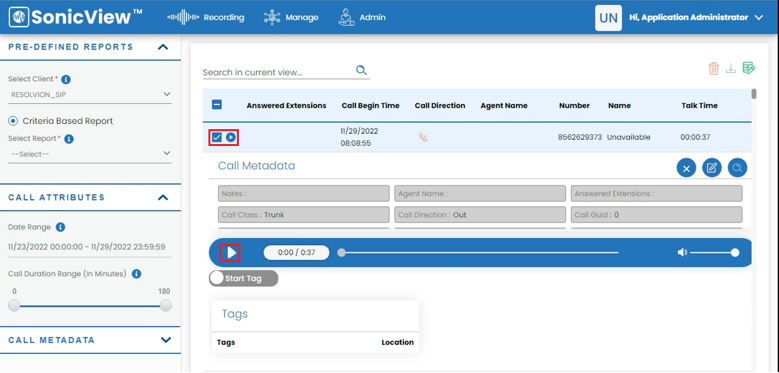Click the green export report icon
779x373 pixels.
pyautogui.click(x=748, y=68)
